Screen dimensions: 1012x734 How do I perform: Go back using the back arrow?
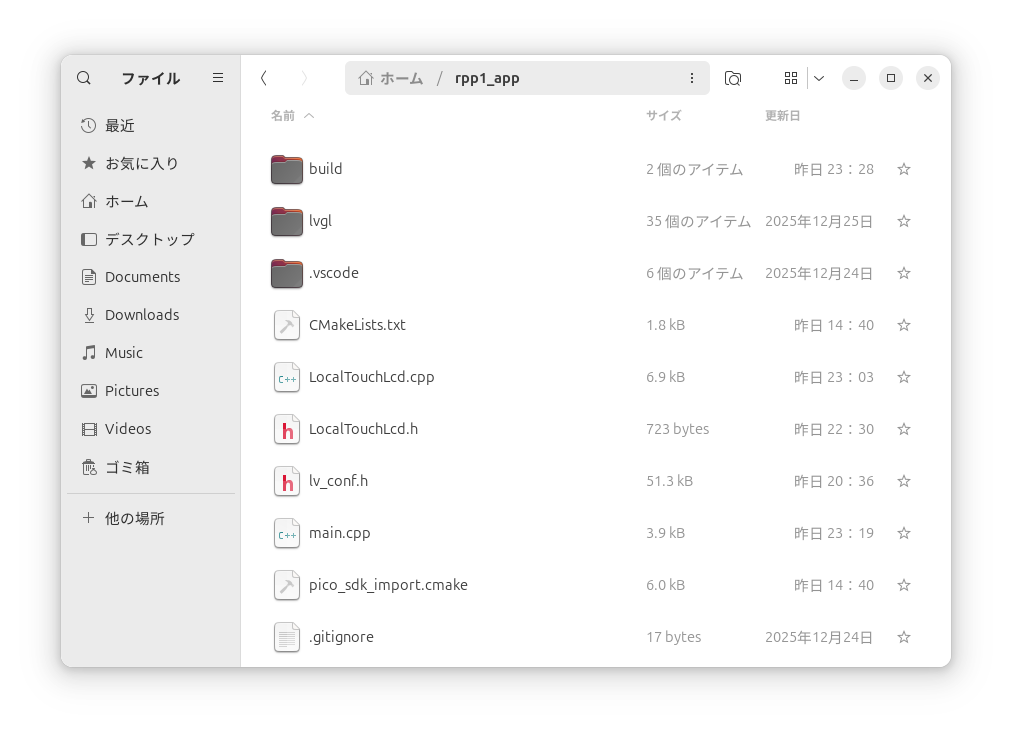[264, 77]
